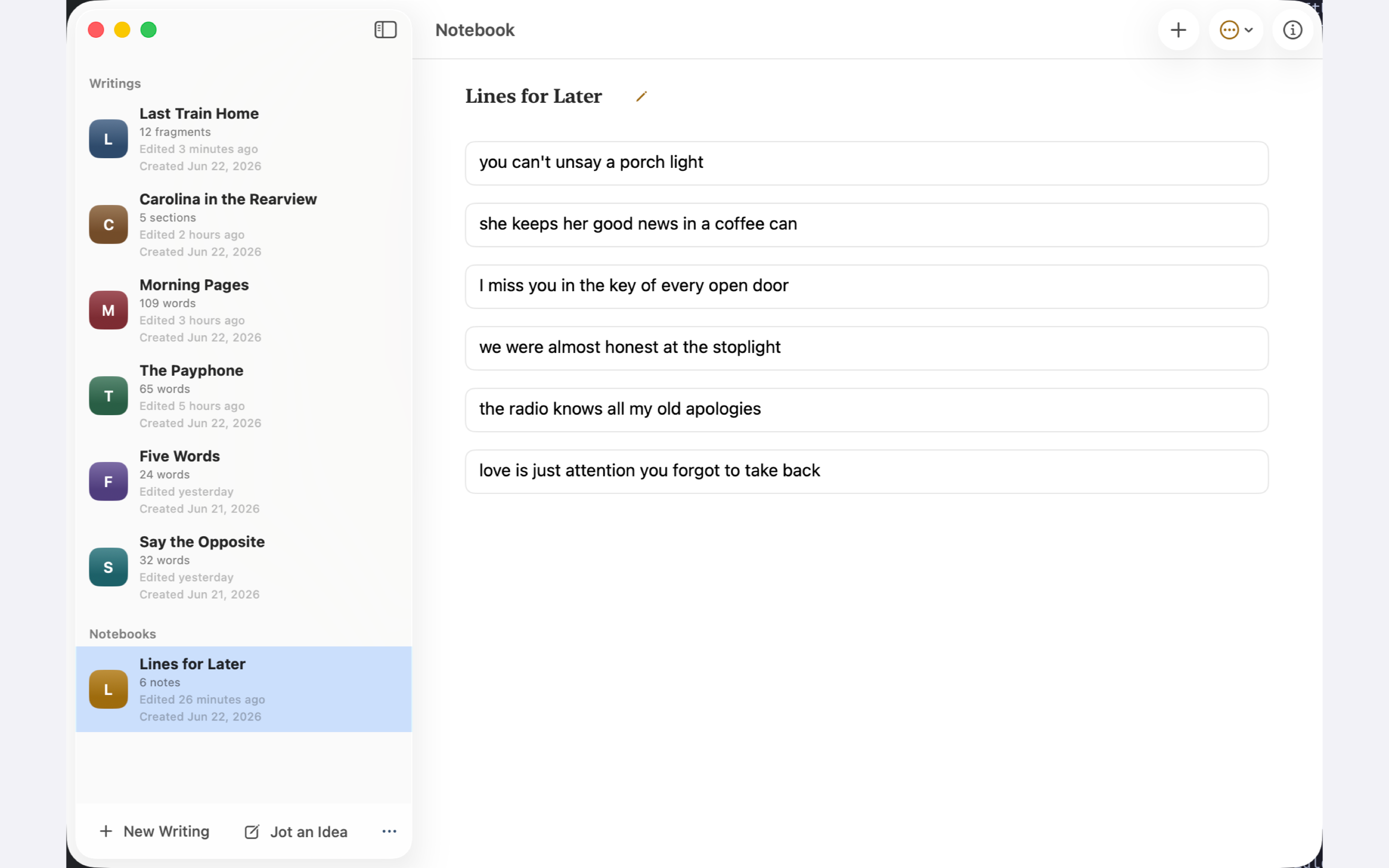Viewport: 1389px width, 868px height.
Task: Click '65 words' under The Payphone
Action: click(x=165, y=389)
